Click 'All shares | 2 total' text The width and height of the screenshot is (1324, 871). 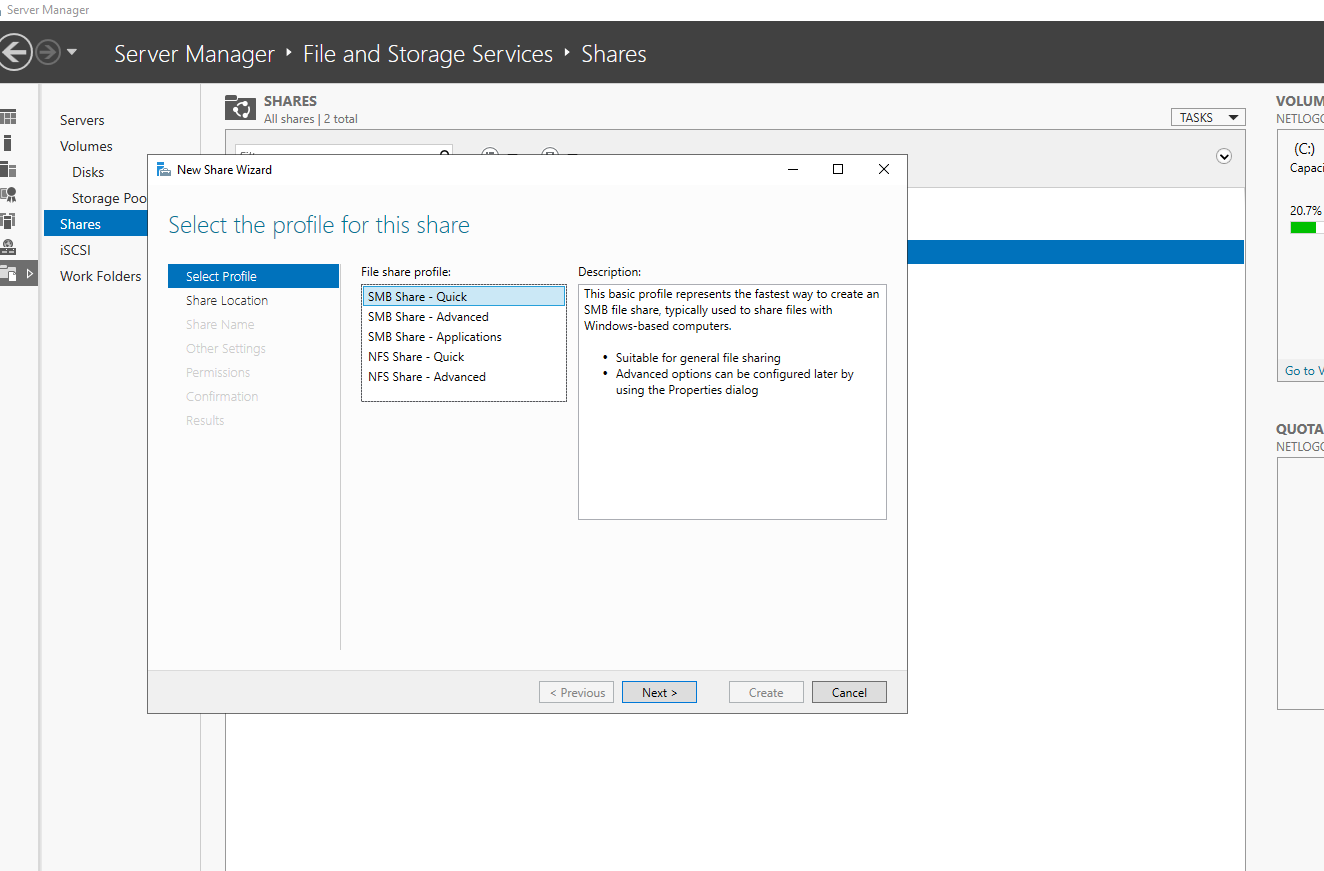coord(310,119)
